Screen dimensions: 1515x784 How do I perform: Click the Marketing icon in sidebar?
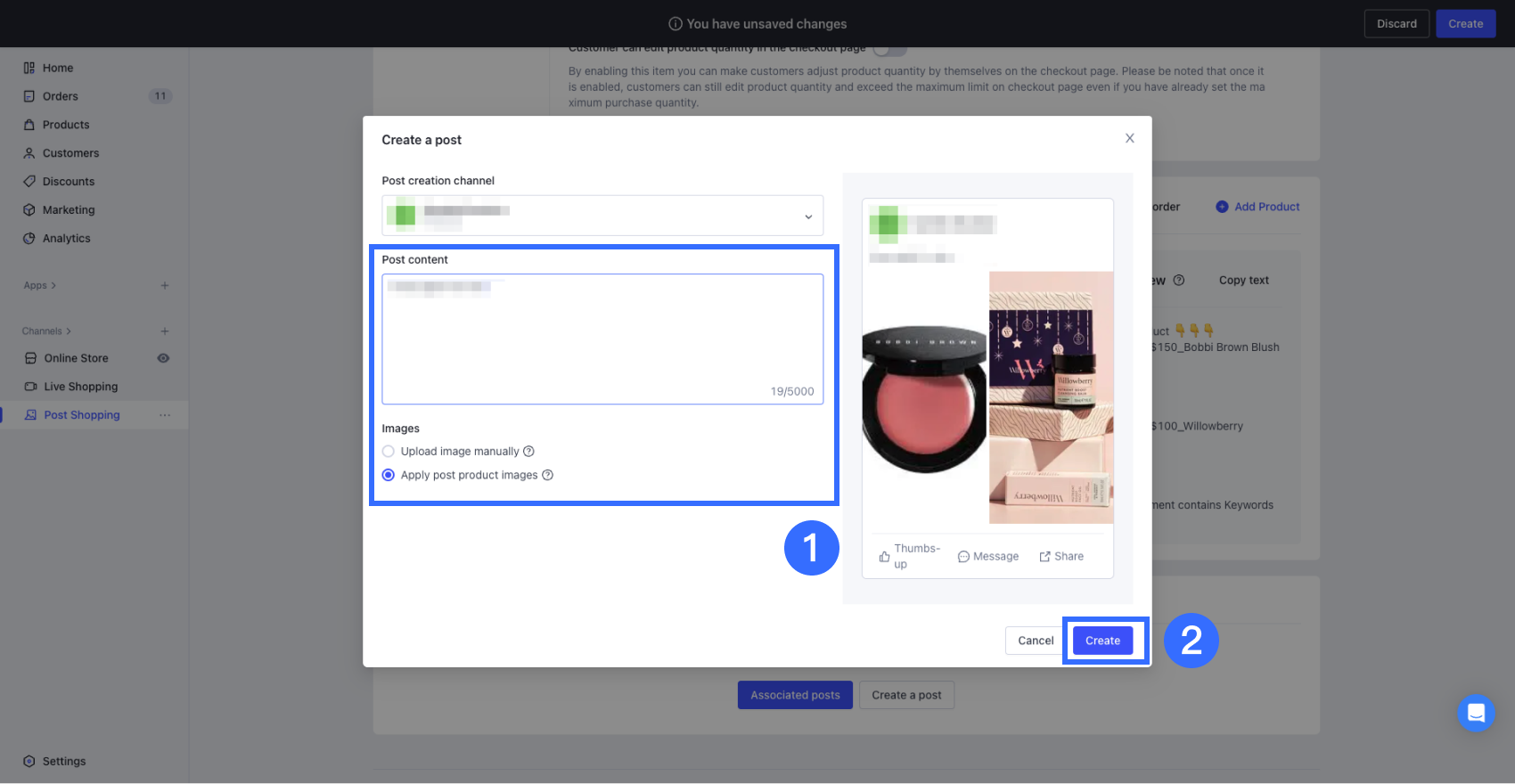coord(29,210)
